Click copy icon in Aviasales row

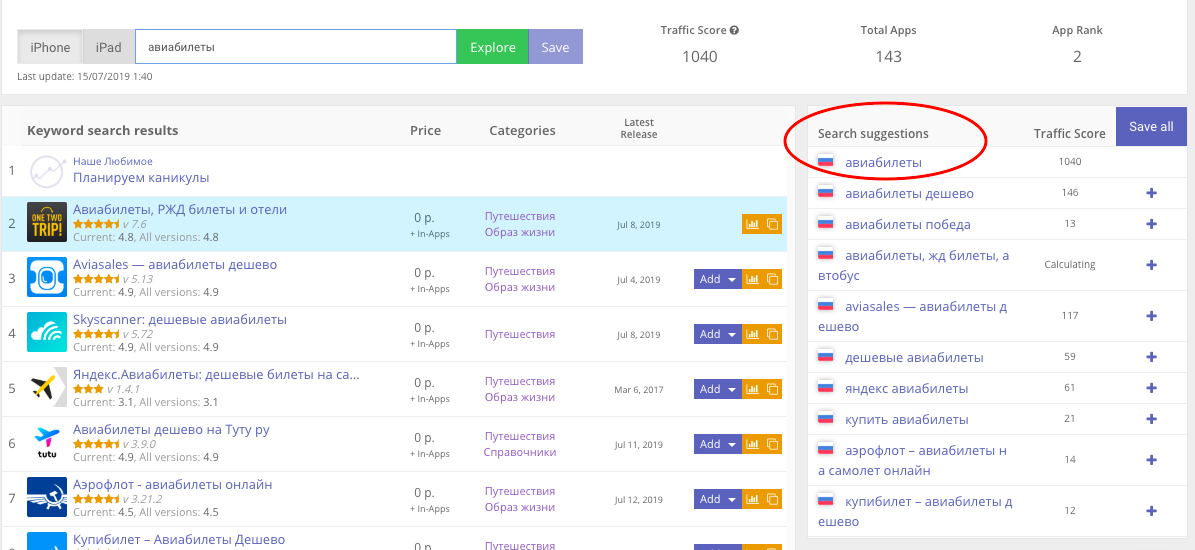coord(772,279)
